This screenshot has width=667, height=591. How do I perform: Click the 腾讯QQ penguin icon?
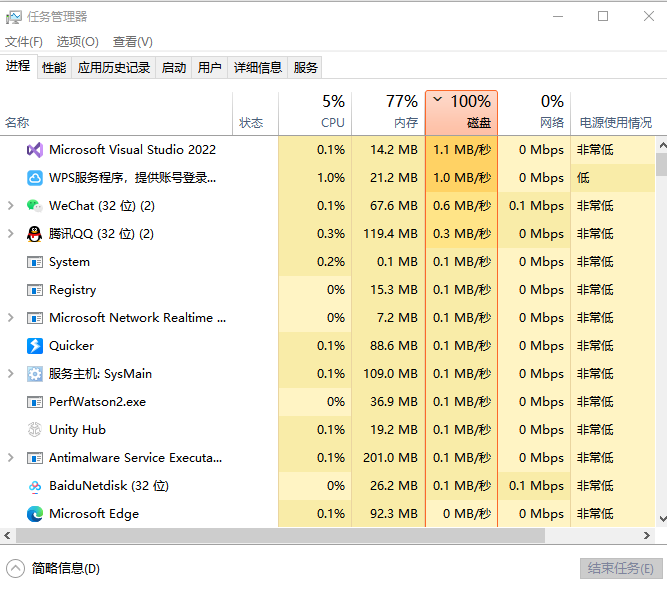34,234
